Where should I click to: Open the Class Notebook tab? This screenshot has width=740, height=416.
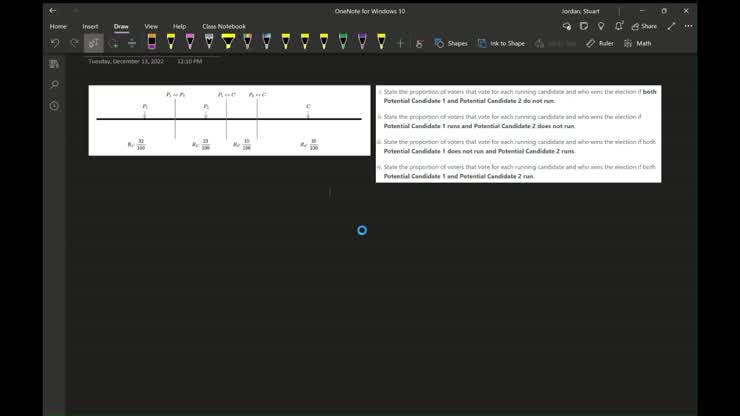point(223,26)
